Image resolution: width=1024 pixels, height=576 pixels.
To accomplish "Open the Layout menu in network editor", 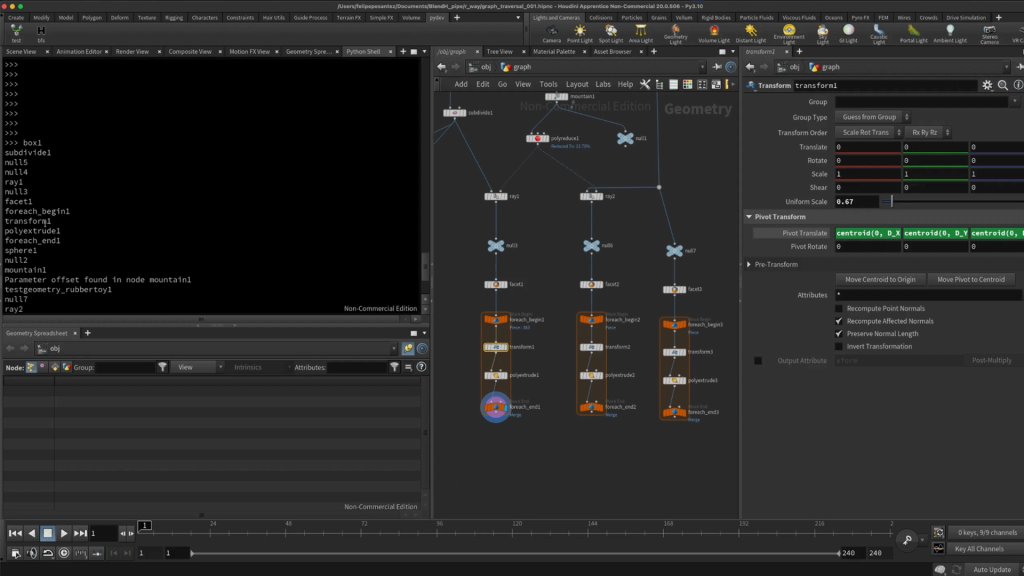I will coord(577,85).
